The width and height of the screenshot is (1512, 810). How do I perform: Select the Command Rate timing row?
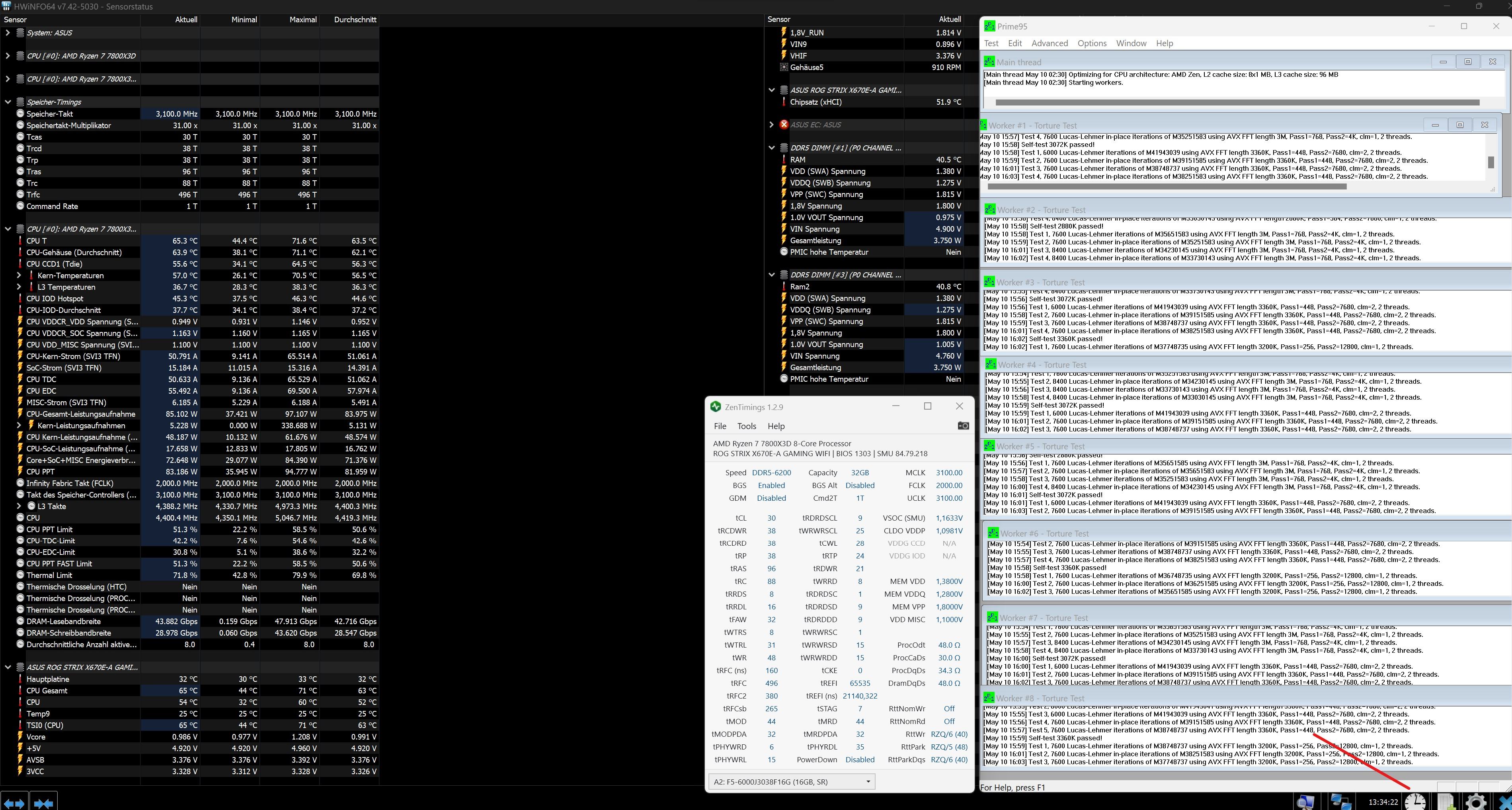[x=189, y=206]
